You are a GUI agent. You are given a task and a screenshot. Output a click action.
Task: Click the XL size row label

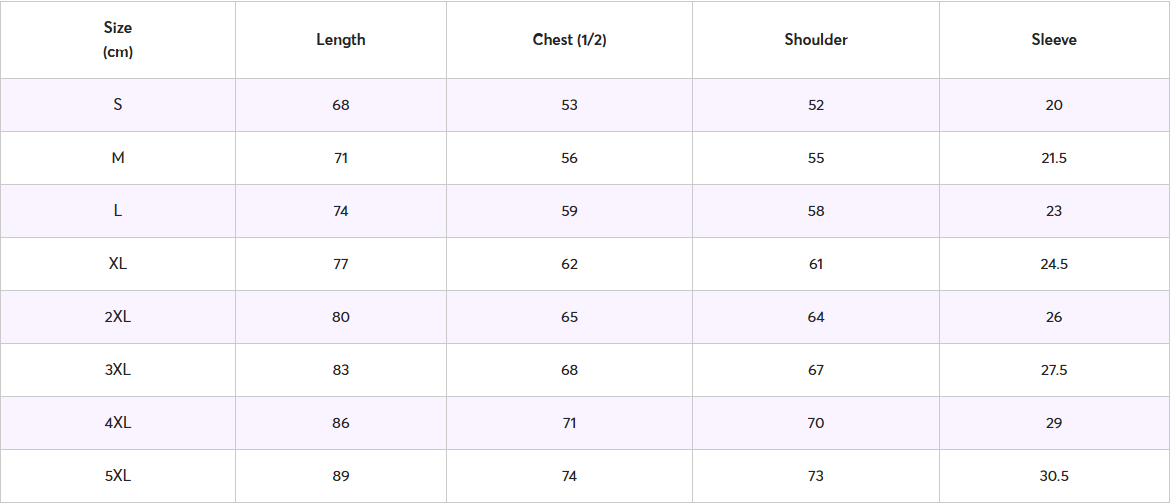point(118,264)
